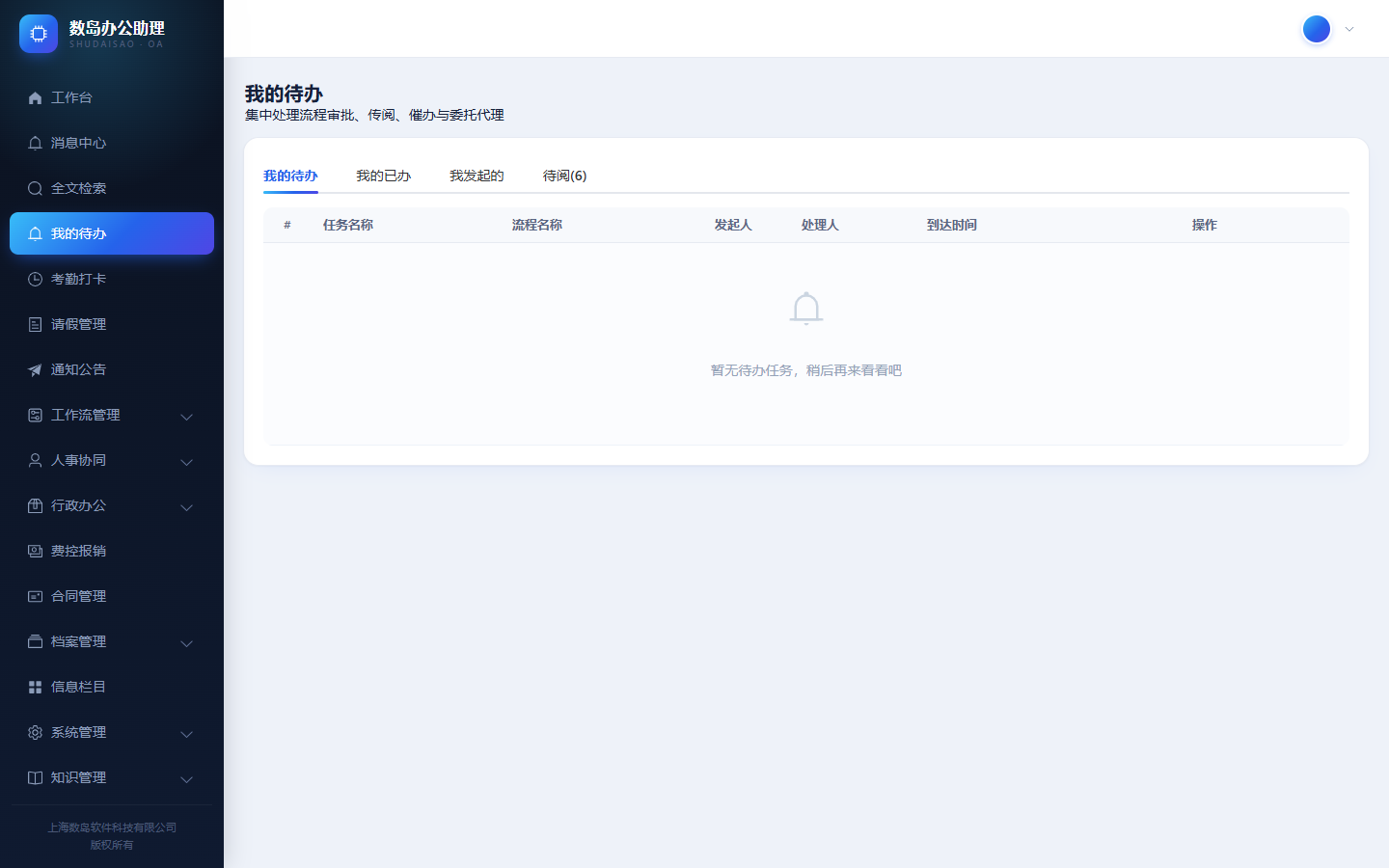Open the 待阅(6) tab

tap(564, 176)
